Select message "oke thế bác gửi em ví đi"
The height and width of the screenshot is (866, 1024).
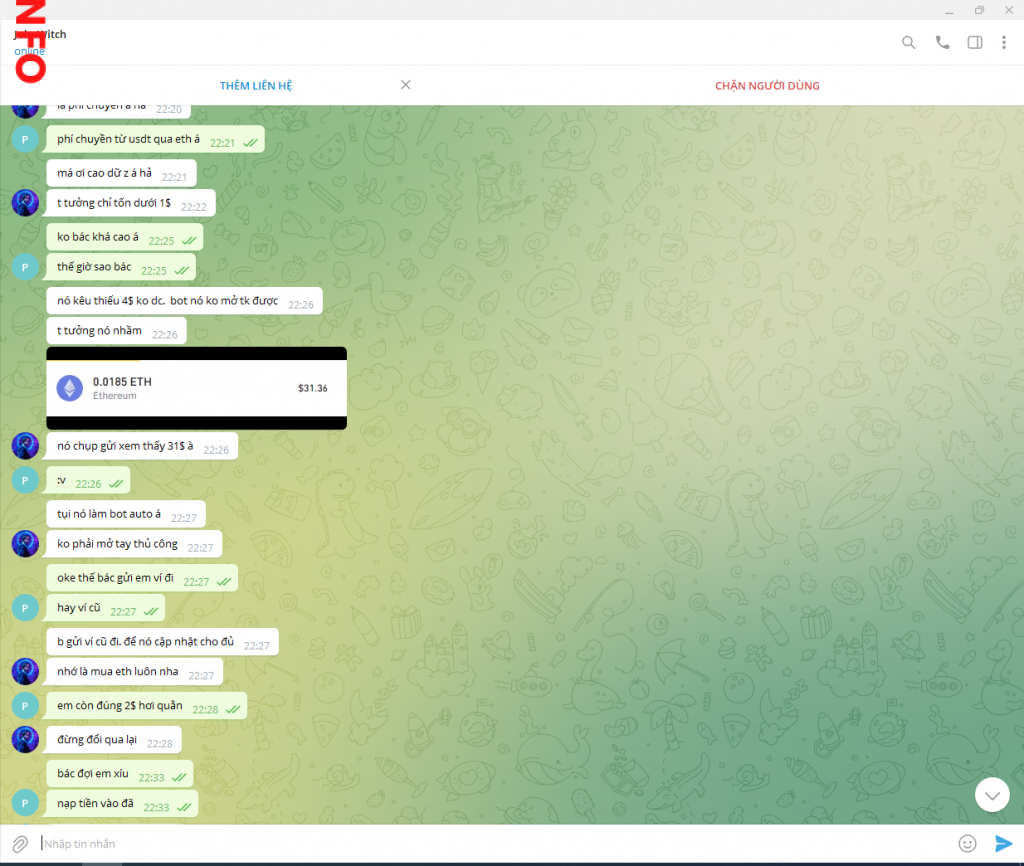click(115, 579)
